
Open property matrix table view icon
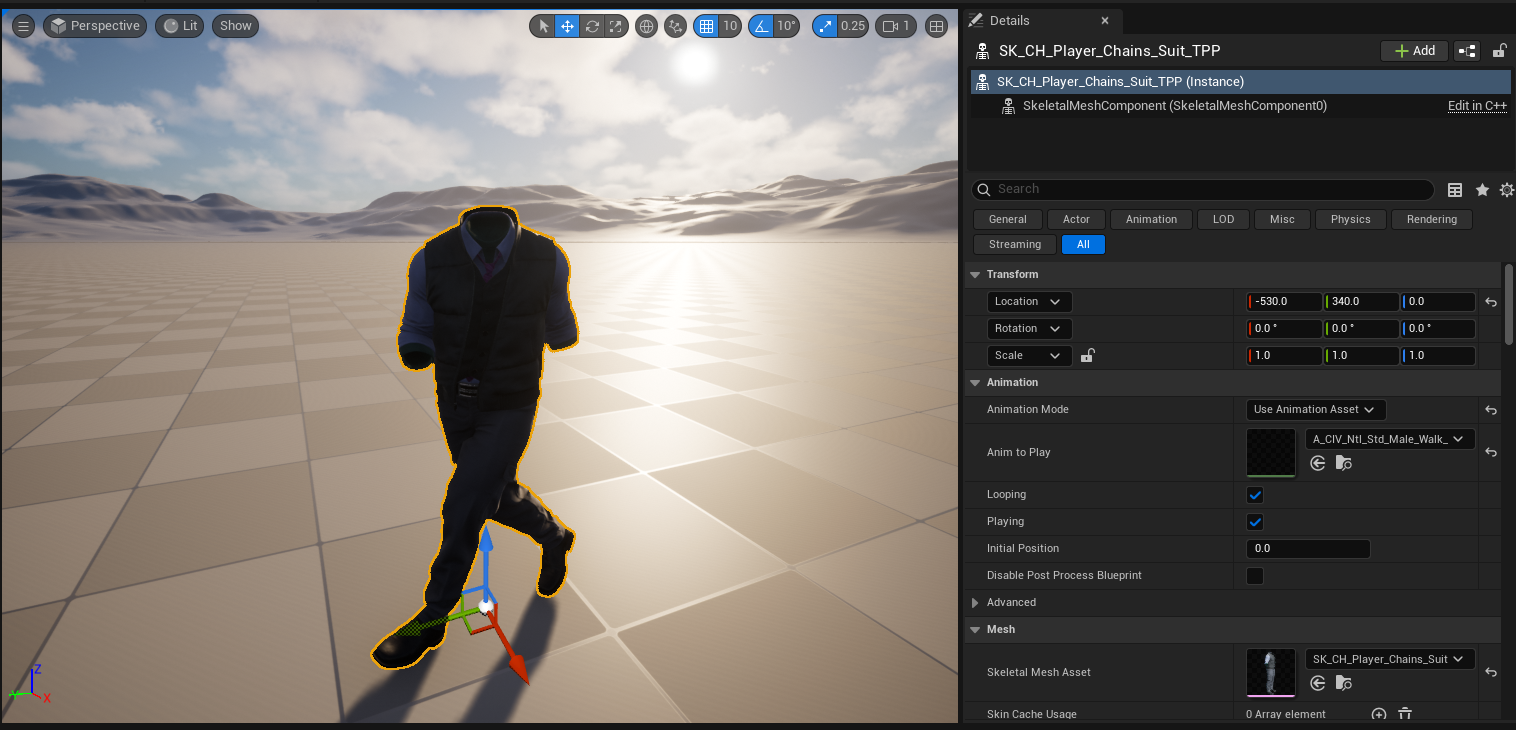(x=1455, y=190)
